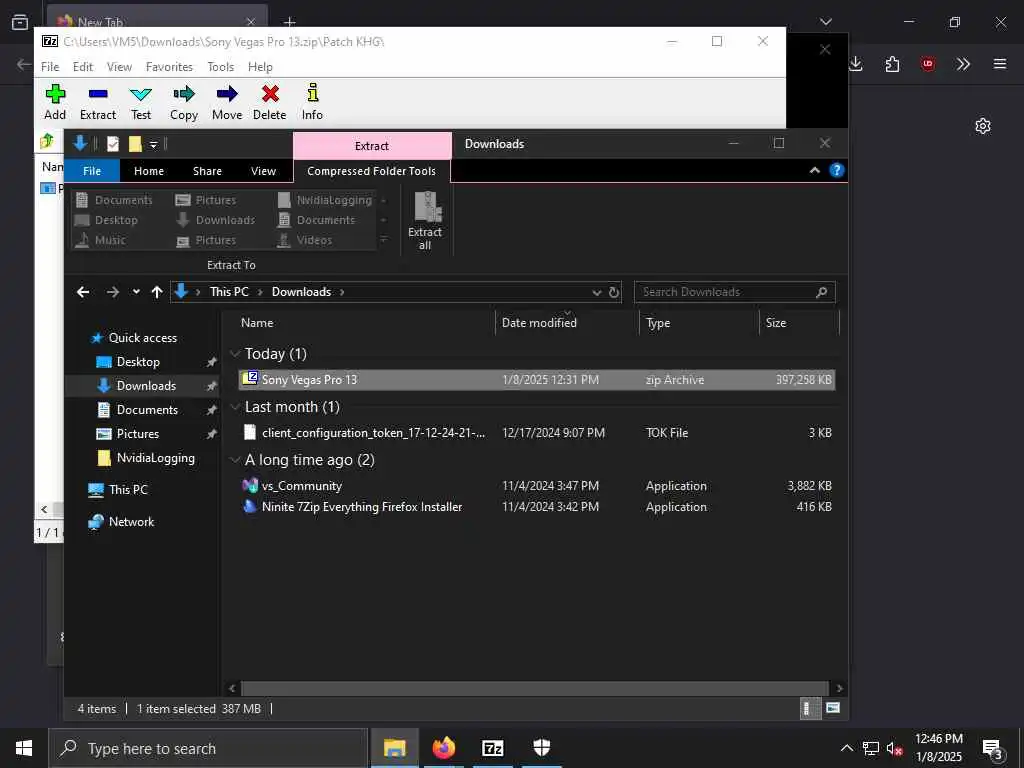Collapse the Last month (1) group
The width and height of the screenshot is (1024, 768).
click(x=235, y=407)
